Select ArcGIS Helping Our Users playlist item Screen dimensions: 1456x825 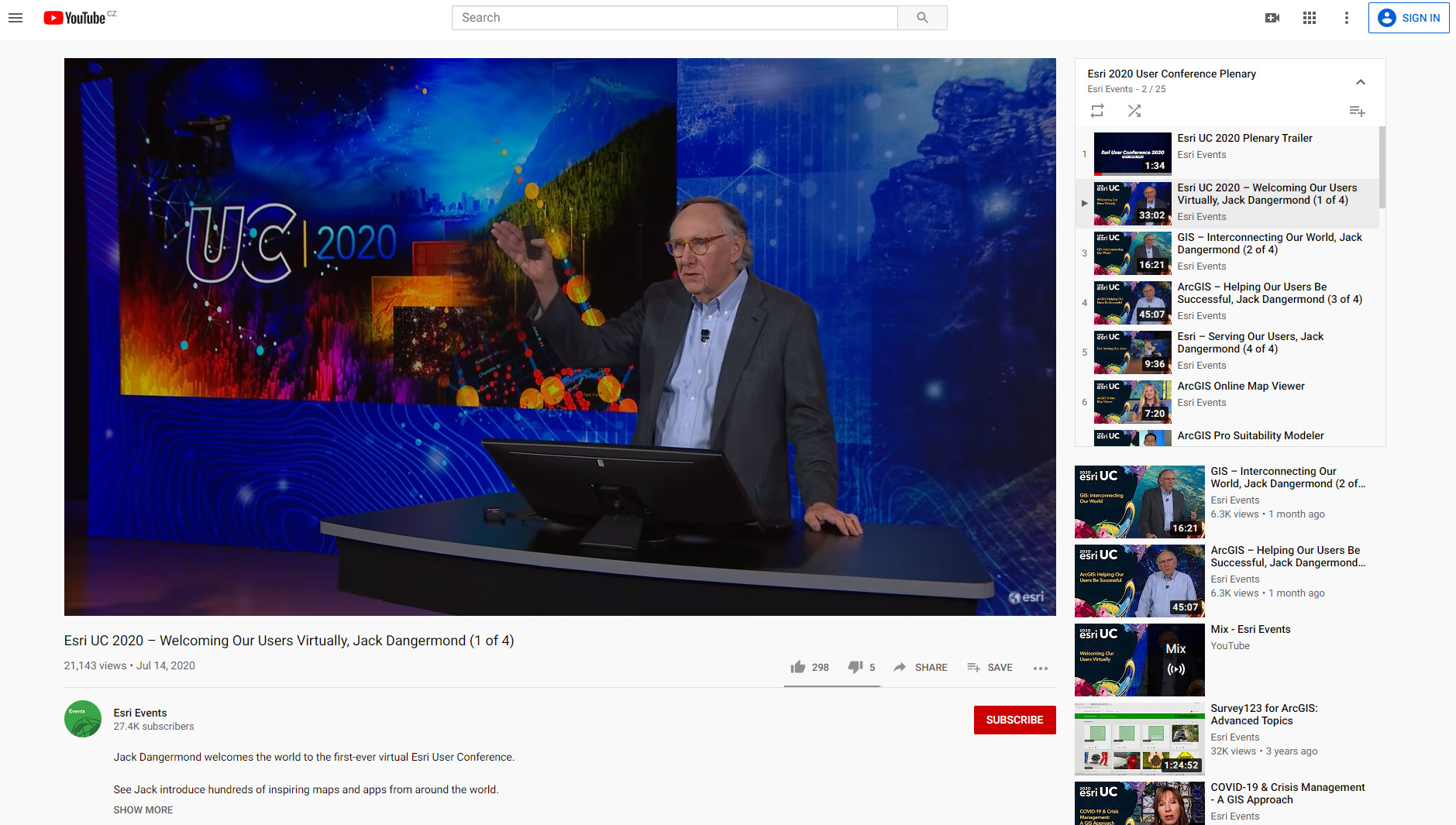click(x=1227, y=302)
